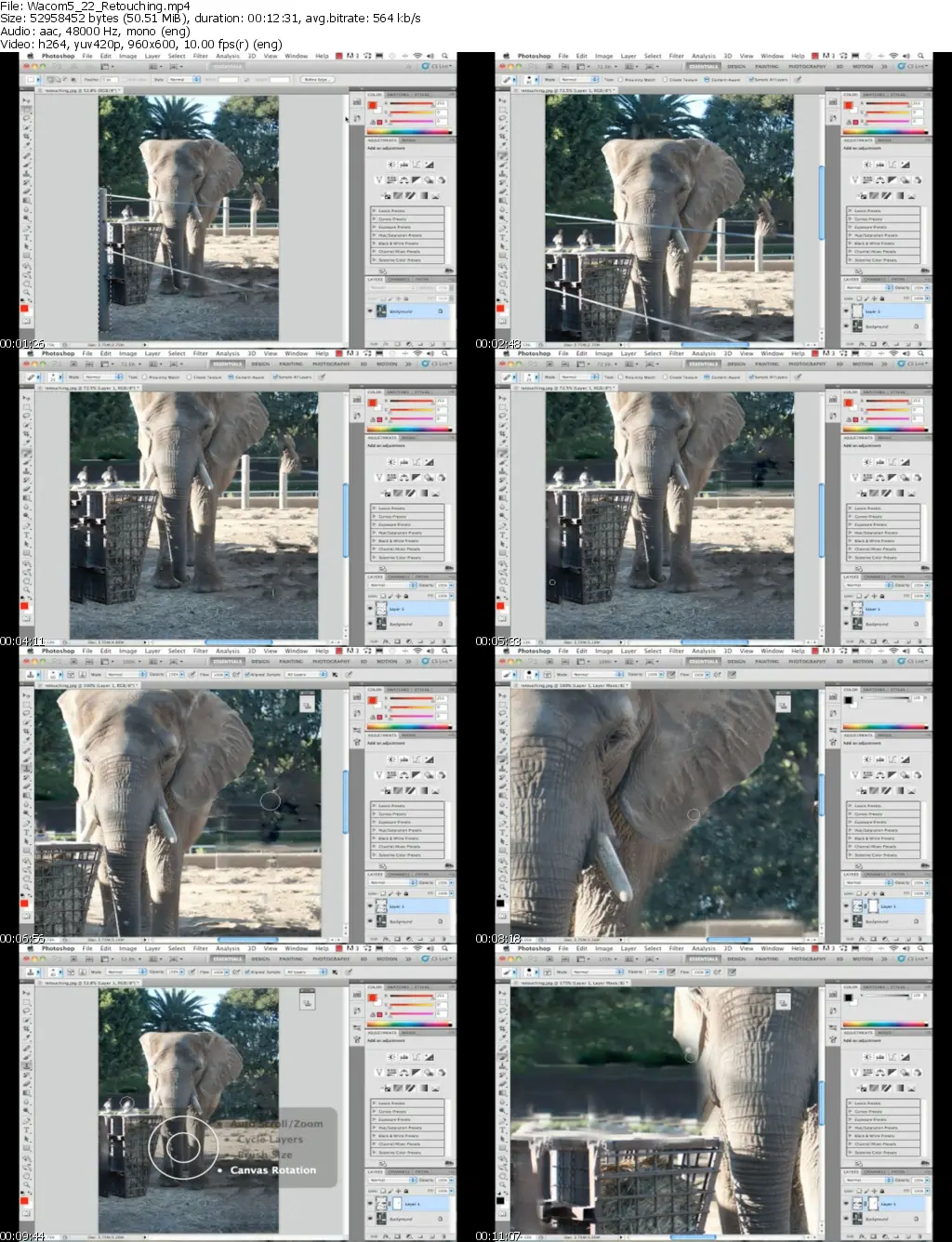In the 00:11:07 frame, click the Exposure adjustment icon

tap(906, 1056)
